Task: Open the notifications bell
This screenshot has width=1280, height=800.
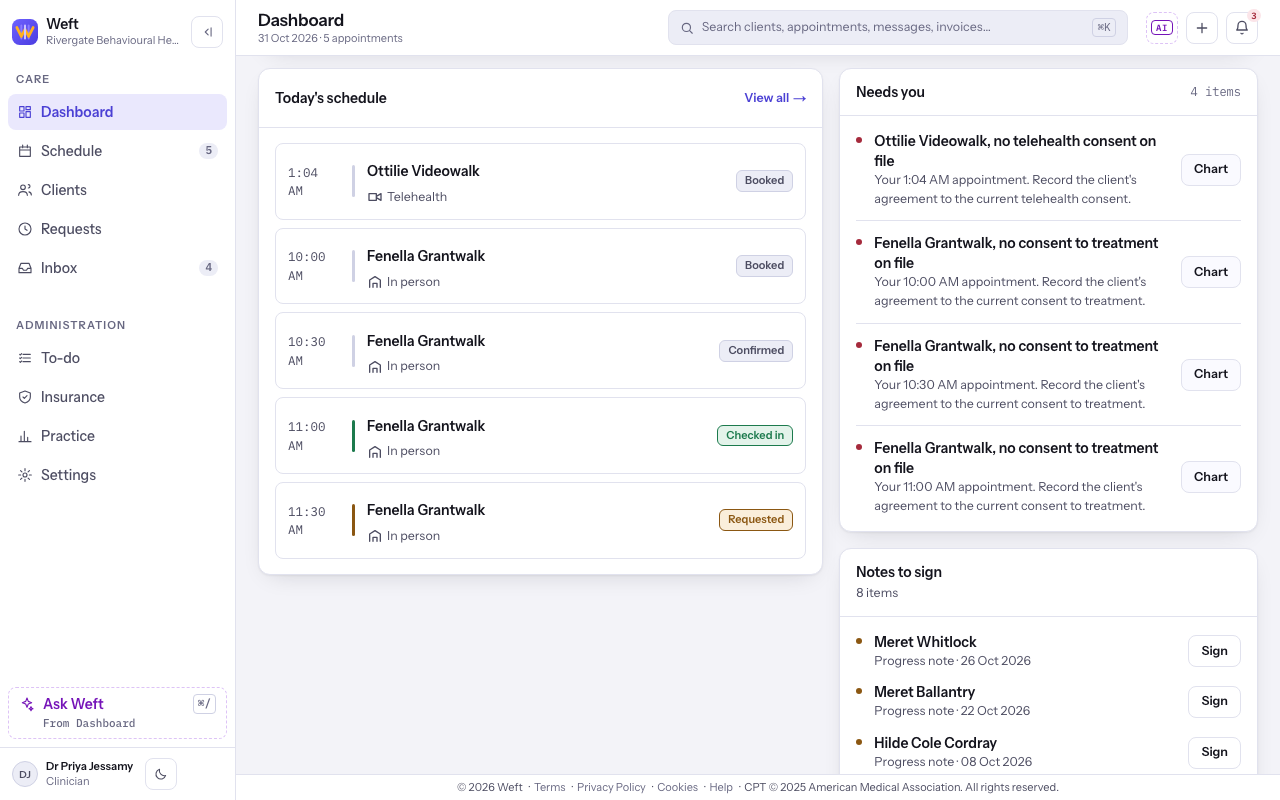Action: click(x=1242, y=28)
